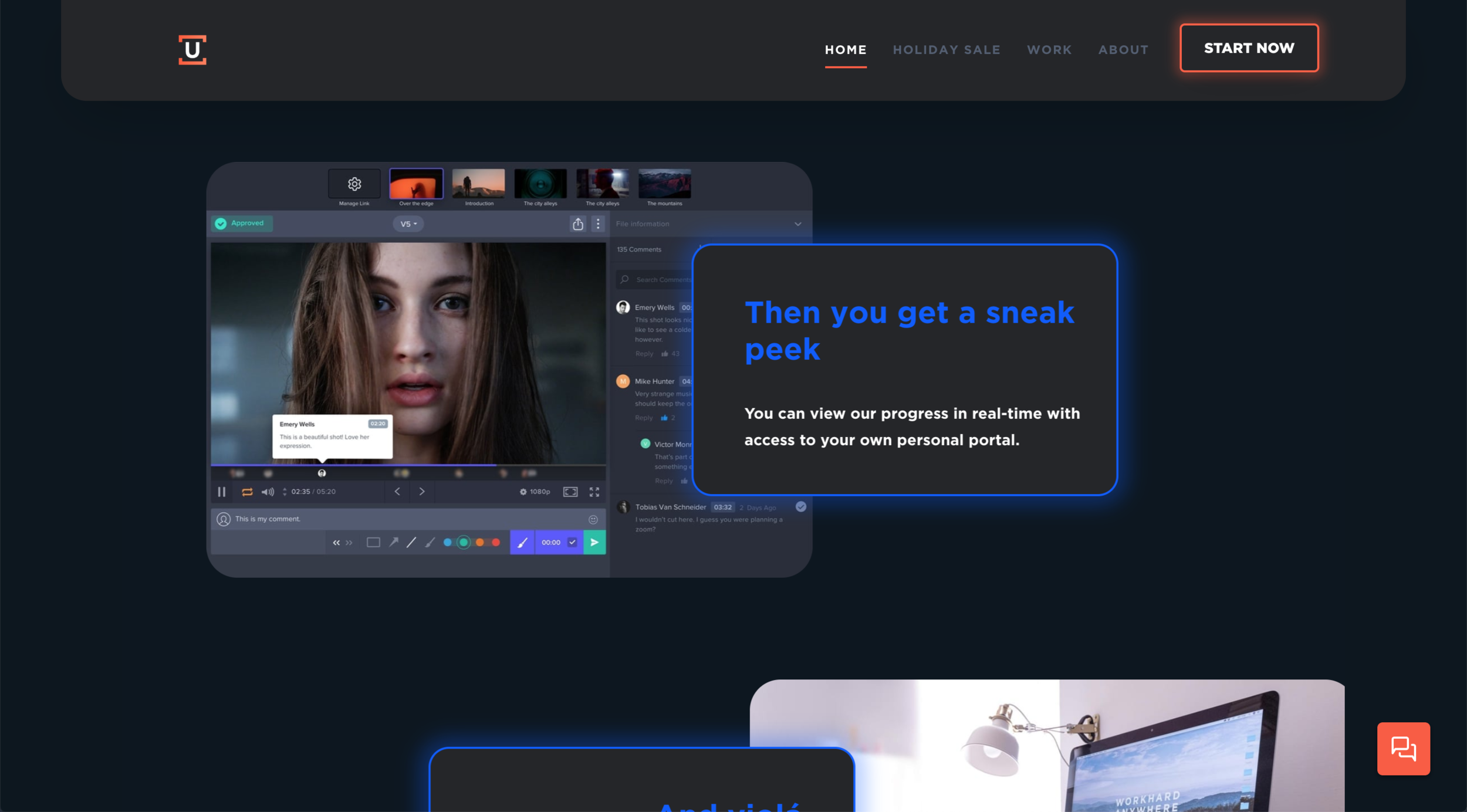
Task: Toggle the 00:00 timestamp checkbox
Action: click(x=573, y=543)
